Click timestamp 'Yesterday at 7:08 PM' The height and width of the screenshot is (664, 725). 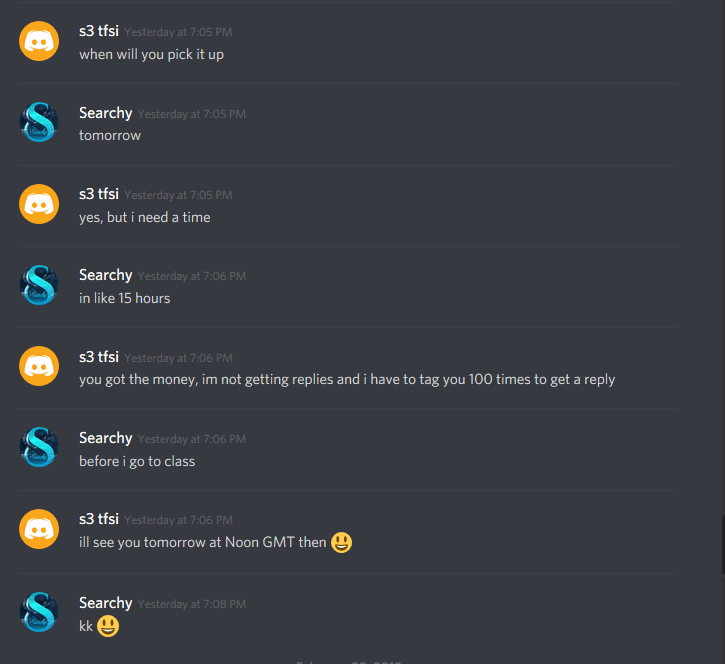point(192,604)
